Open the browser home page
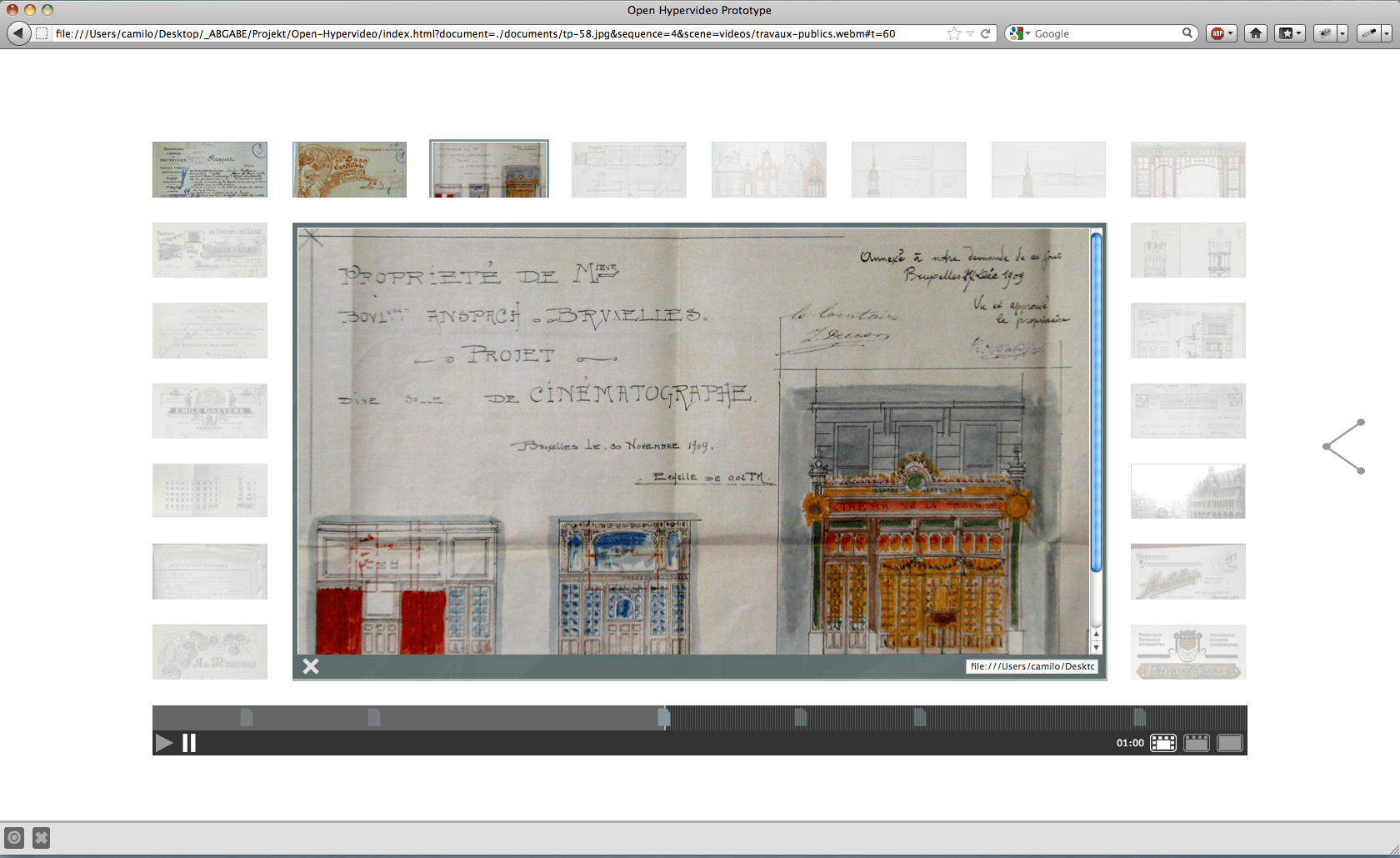This screenshot has height=858, width=1400. click(1256, 33)
